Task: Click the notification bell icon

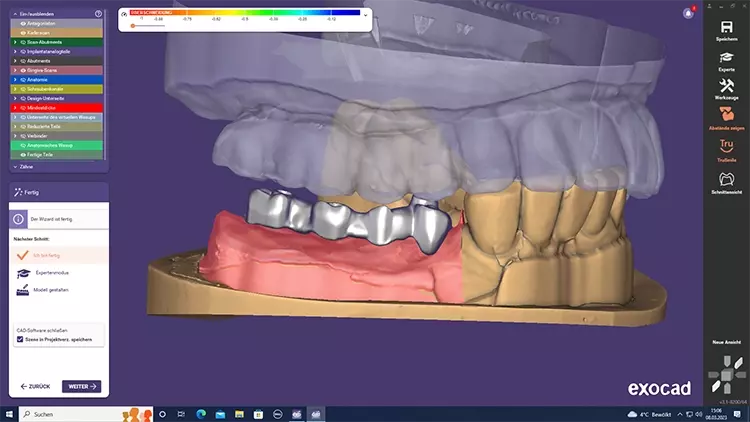Action: coord(688,13)
